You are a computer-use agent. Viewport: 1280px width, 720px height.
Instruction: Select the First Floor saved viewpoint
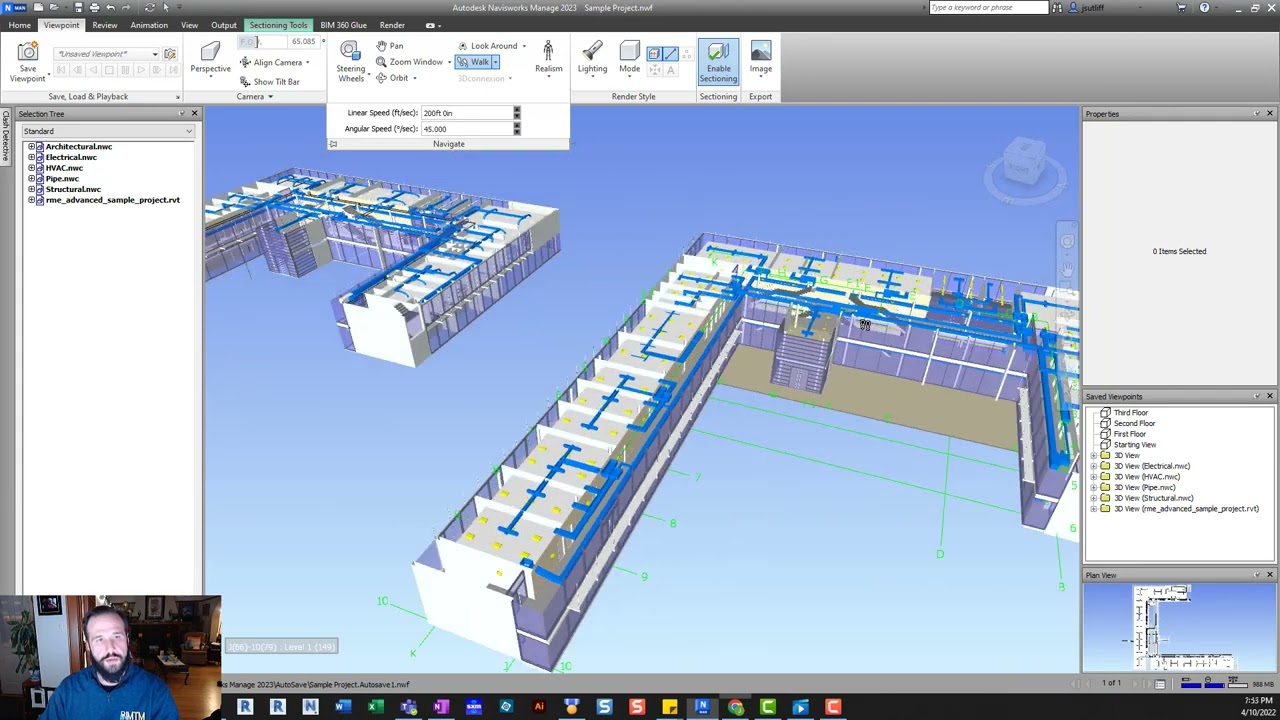pos(1130,434)
